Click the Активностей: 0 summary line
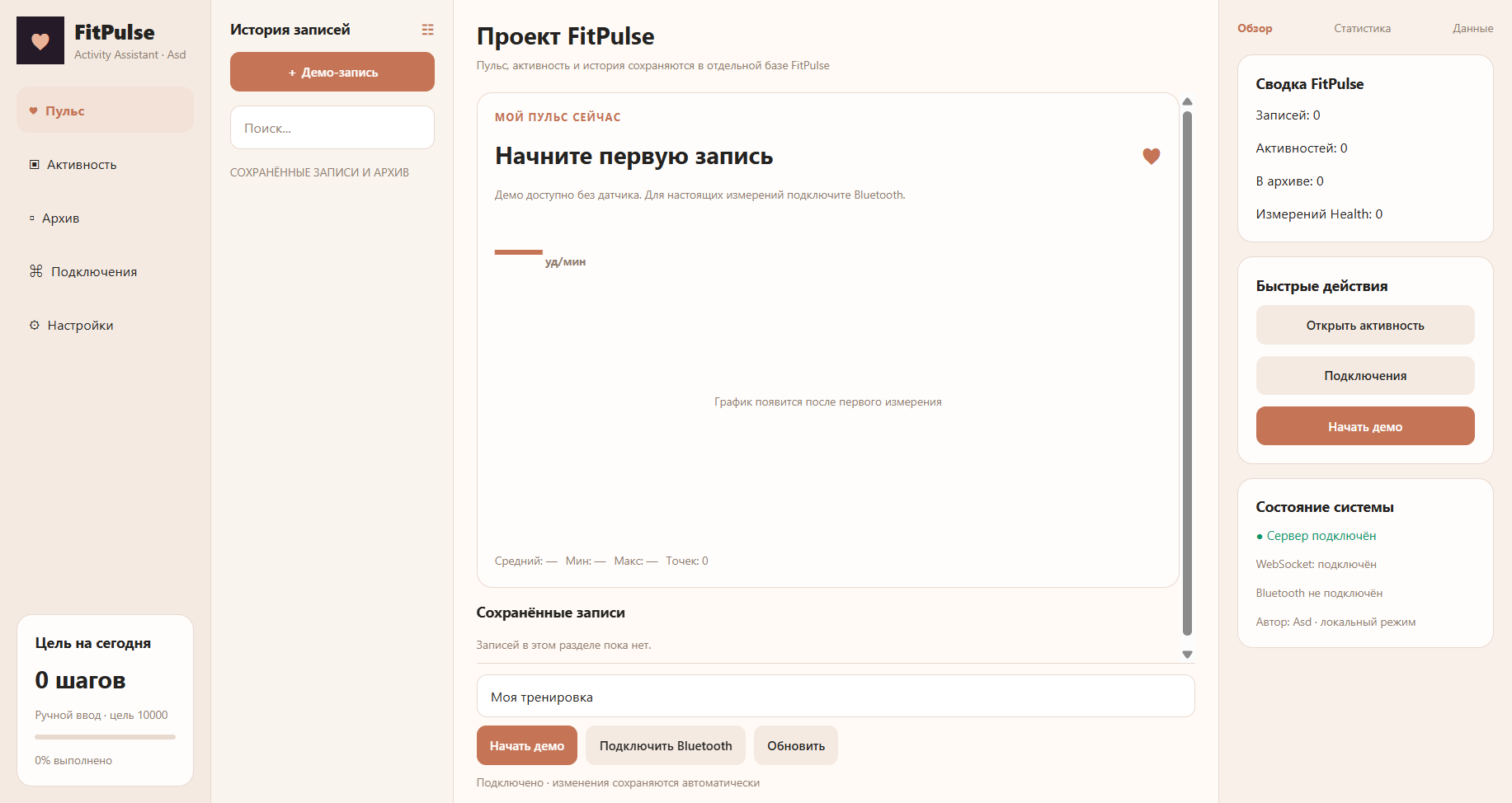 pyautogui.click(x=1302, y=148)
